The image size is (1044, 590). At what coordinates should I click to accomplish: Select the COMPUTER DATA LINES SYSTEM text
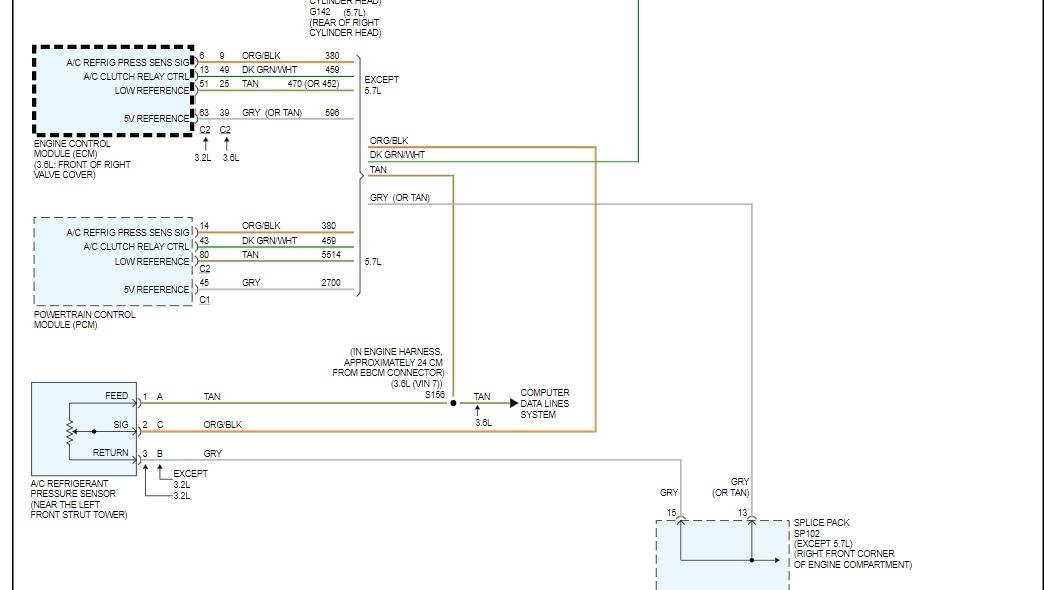click(545, 404)
